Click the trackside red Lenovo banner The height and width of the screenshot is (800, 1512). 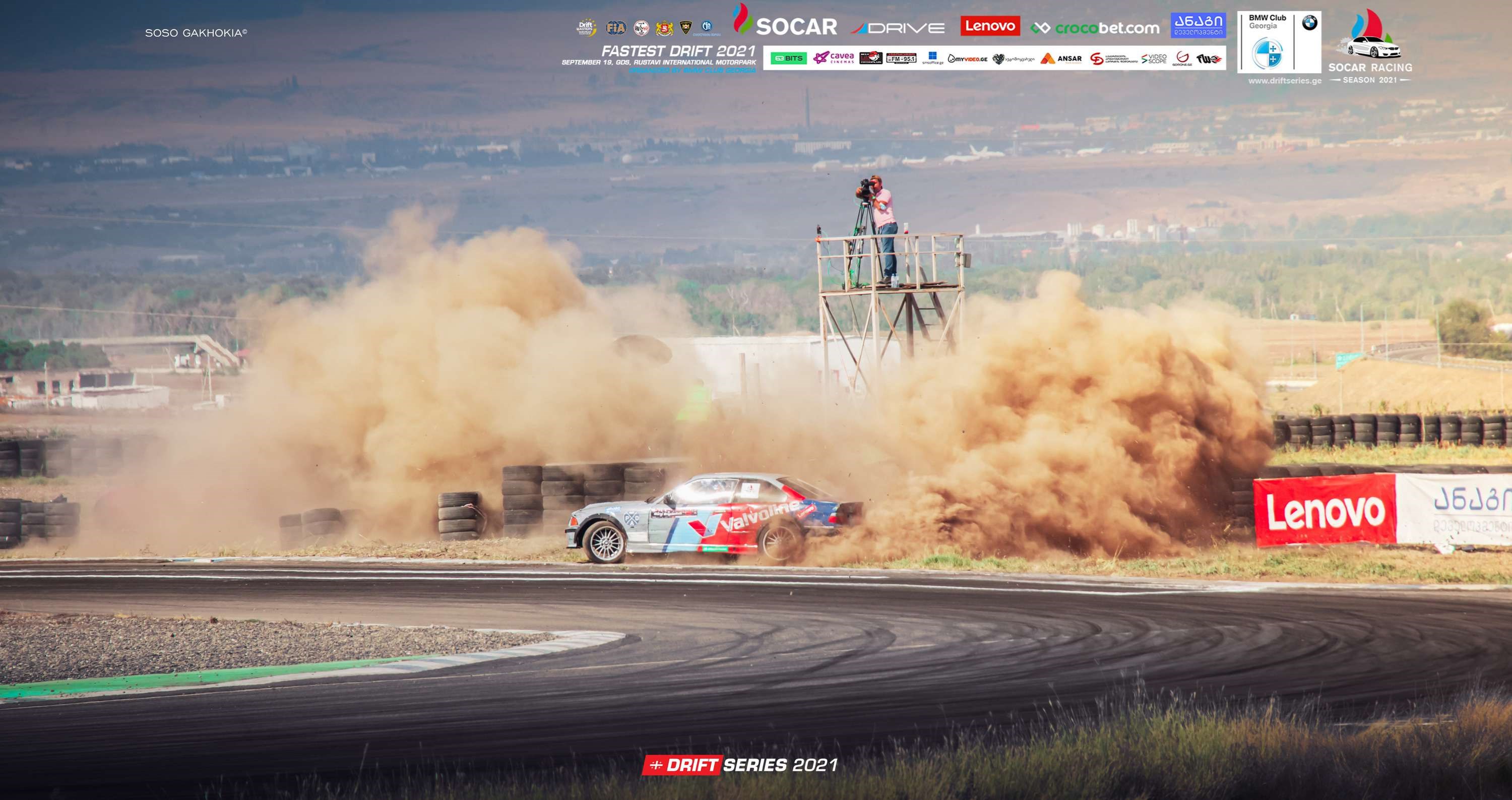[x=1324, y=510]
